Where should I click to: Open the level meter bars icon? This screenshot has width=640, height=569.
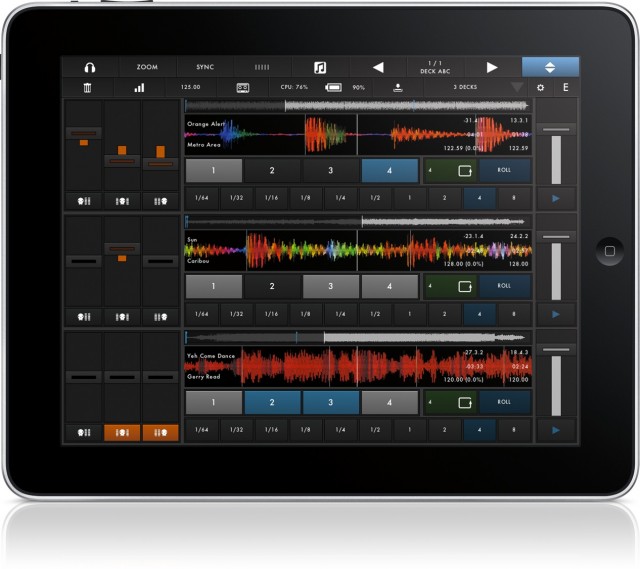[139, 88]
